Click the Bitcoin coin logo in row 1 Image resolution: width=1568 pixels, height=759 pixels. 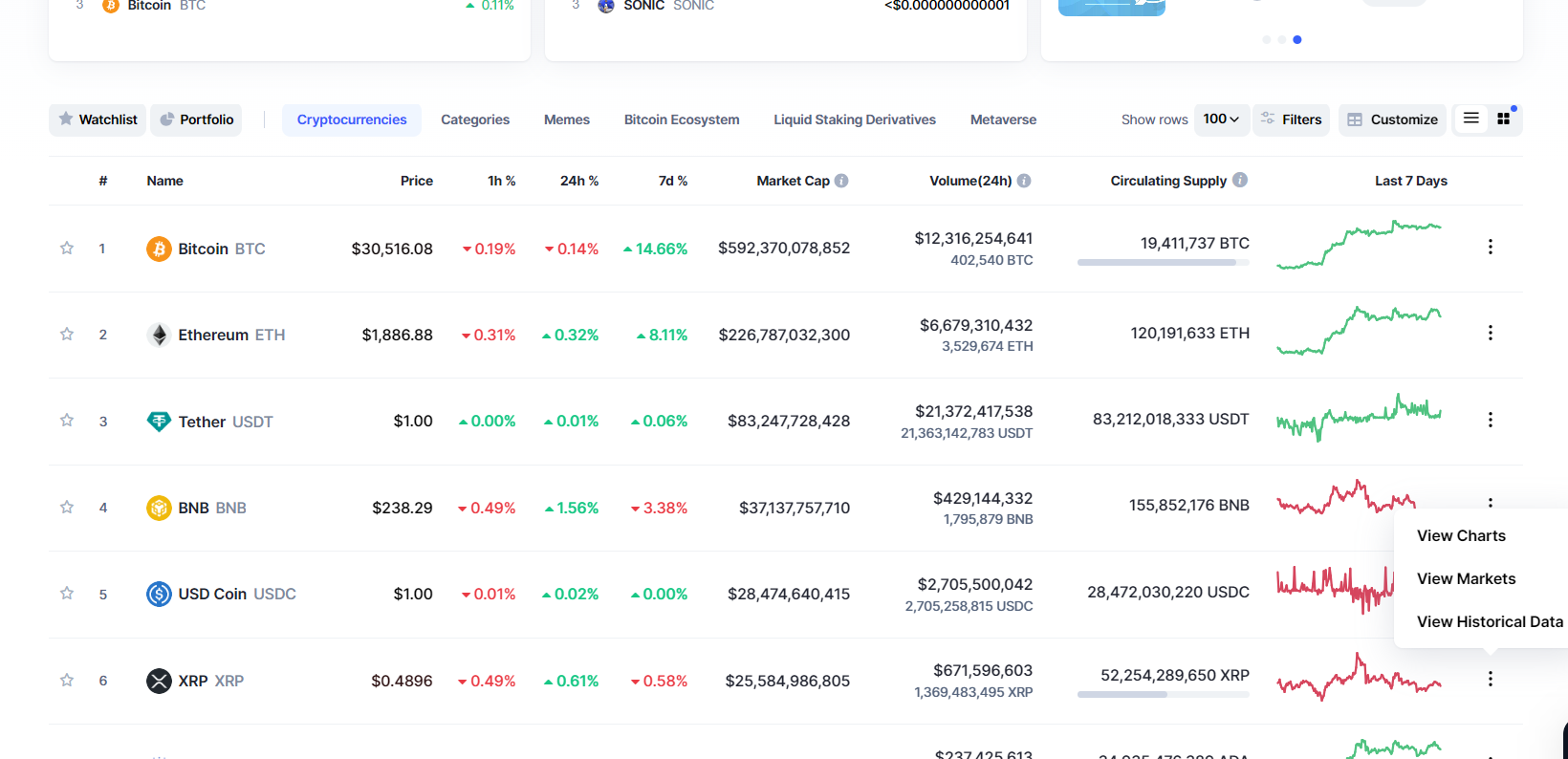pyautogui.click(x=159, y=249)
